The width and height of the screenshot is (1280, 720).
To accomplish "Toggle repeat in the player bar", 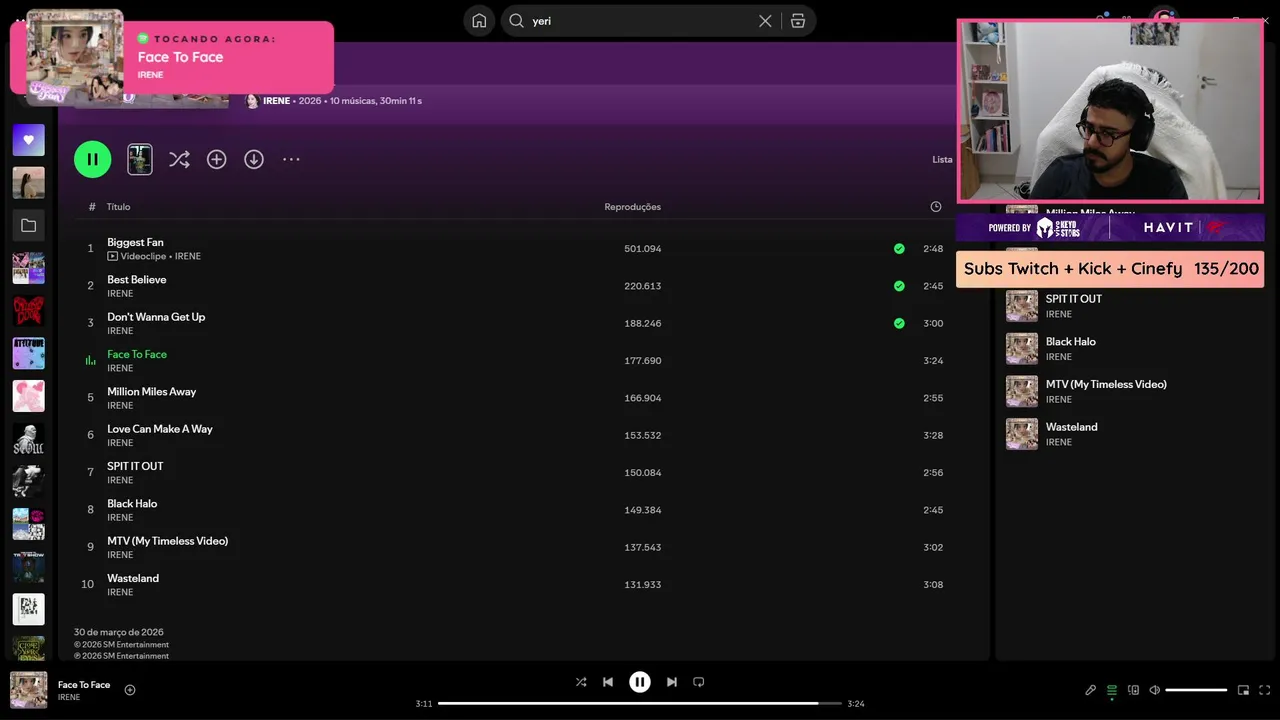I will pos(699,682).
